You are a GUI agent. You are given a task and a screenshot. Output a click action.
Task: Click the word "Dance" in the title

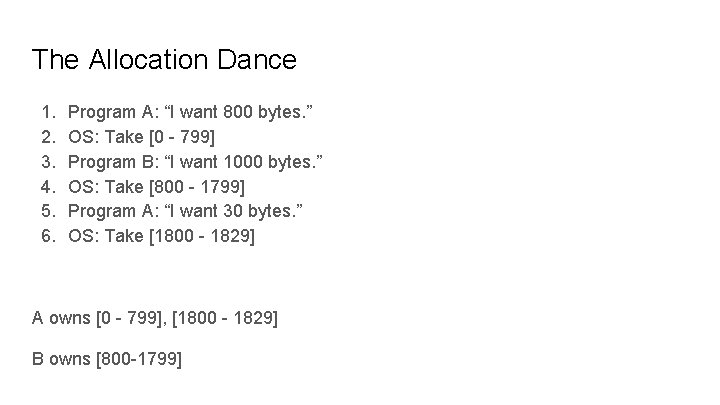[x=257, y=60]
